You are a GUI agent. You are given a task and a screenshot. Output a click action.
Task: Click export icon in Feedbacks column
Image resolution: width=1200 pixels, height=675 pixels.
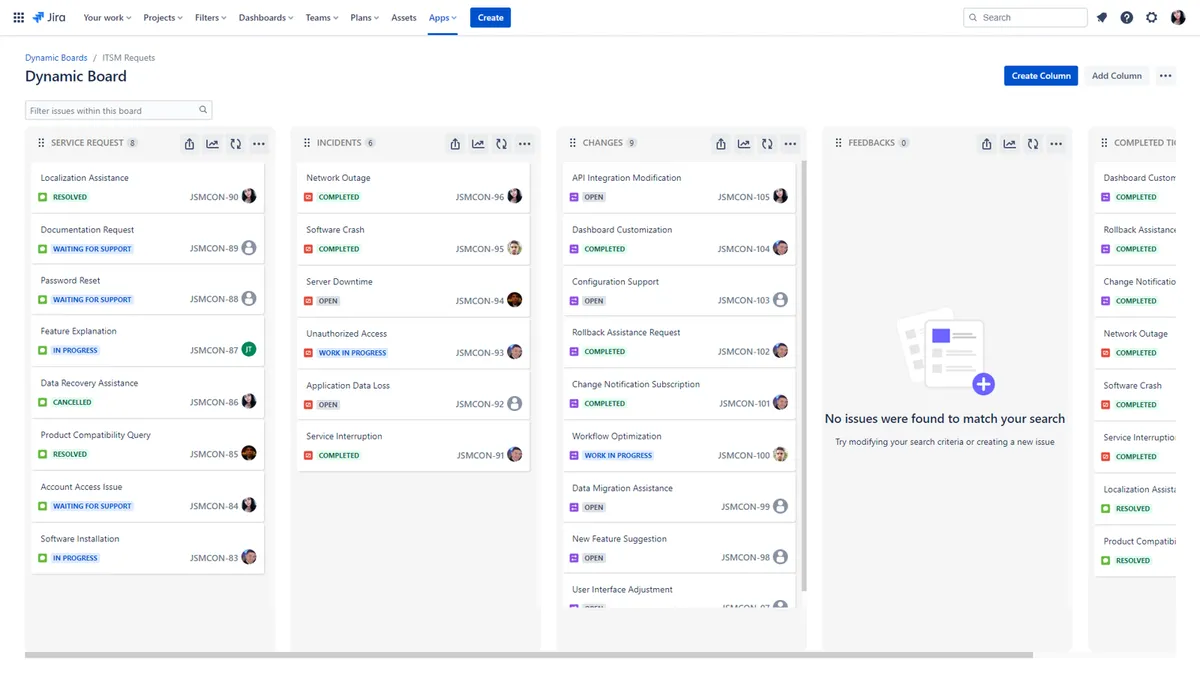[x=987, y=144]
